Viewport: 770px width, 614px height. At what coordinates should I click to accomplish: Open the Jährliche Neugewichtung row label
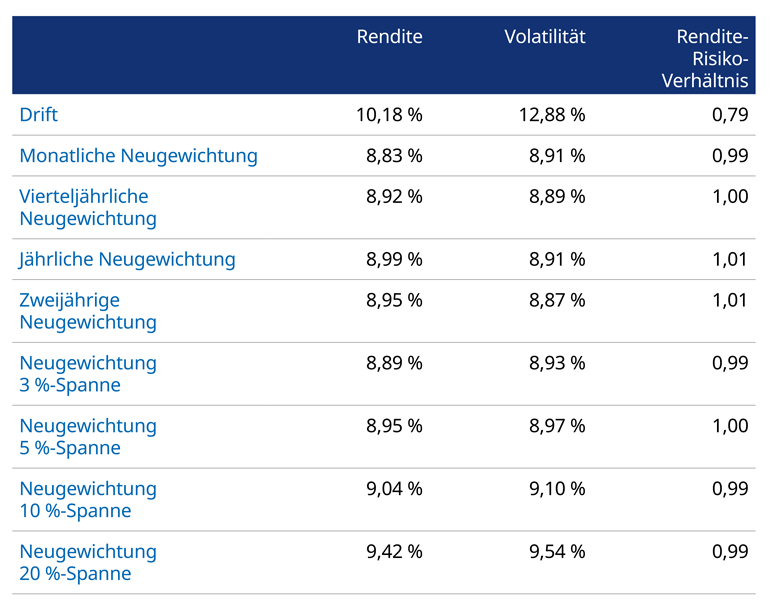pyautogui.click(x=127, y=260)
